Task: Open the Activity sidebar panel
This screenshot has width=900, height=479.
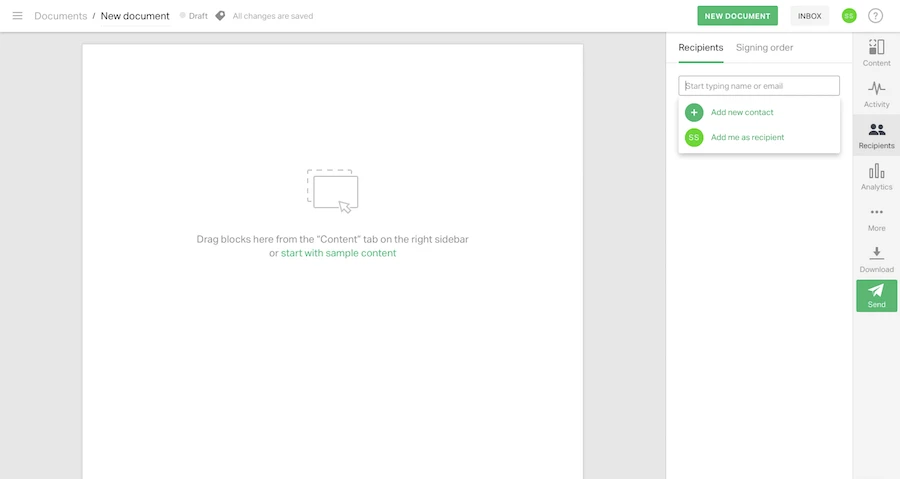Action: pos(876,94)
